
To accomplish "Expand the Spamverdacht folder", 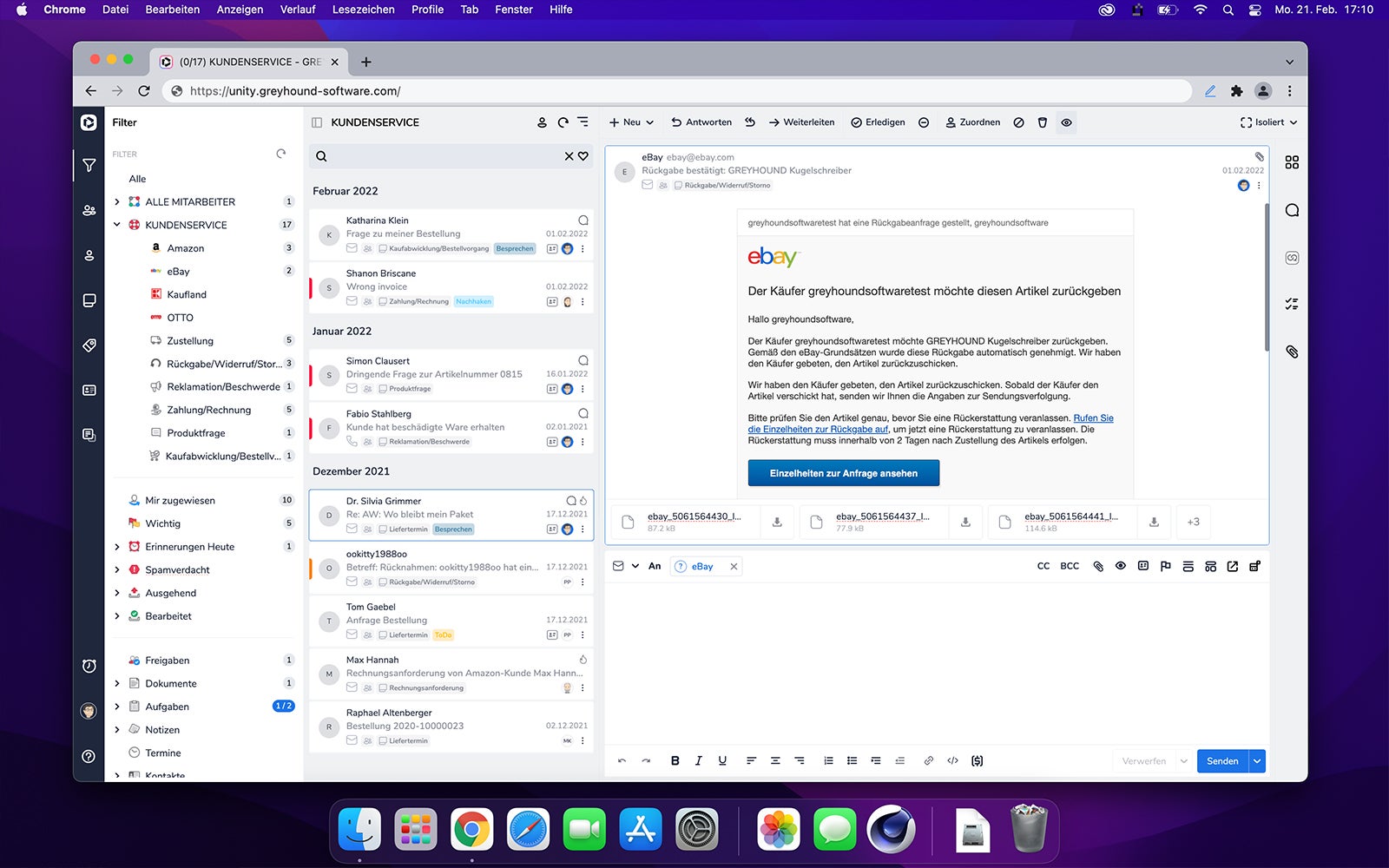I will [x=117, y=569].
